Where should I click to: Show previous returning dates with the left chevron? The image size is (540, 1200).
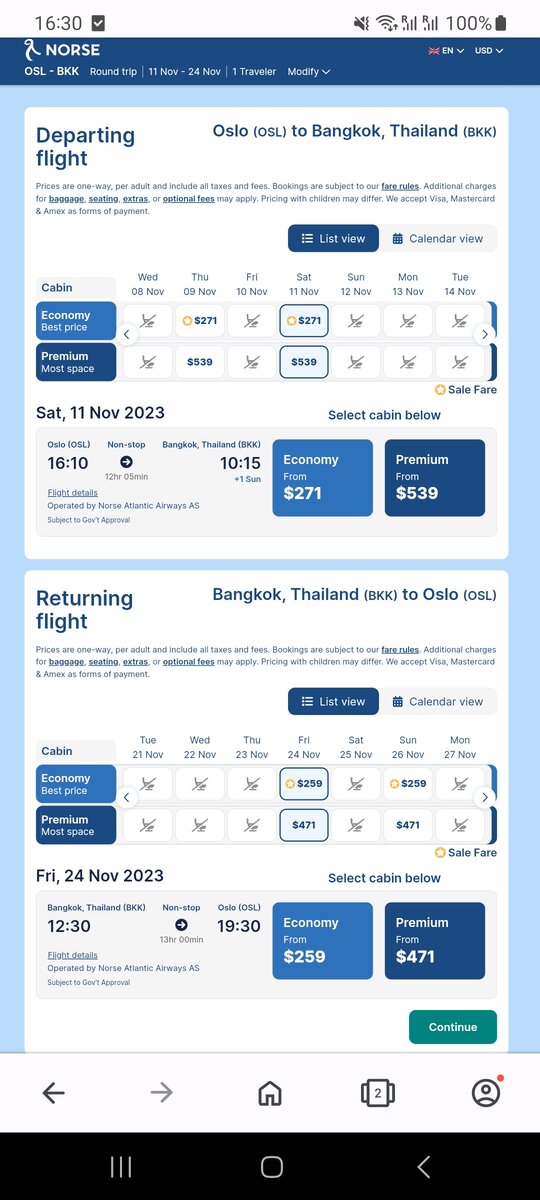pos(127,797)
